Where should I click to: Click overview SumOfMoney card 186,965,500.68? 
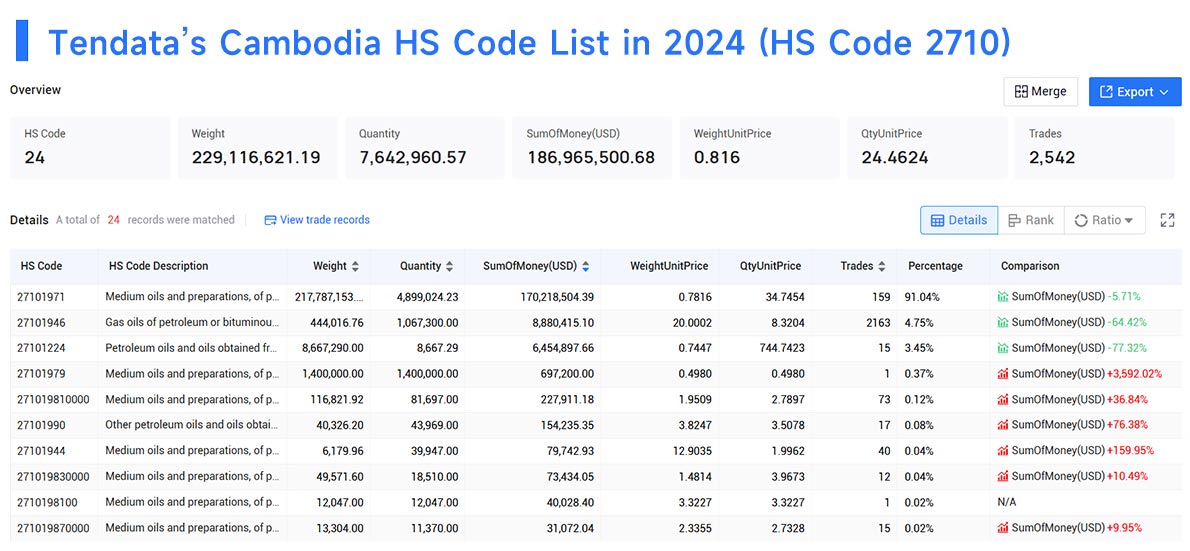[x=592, y=147]
